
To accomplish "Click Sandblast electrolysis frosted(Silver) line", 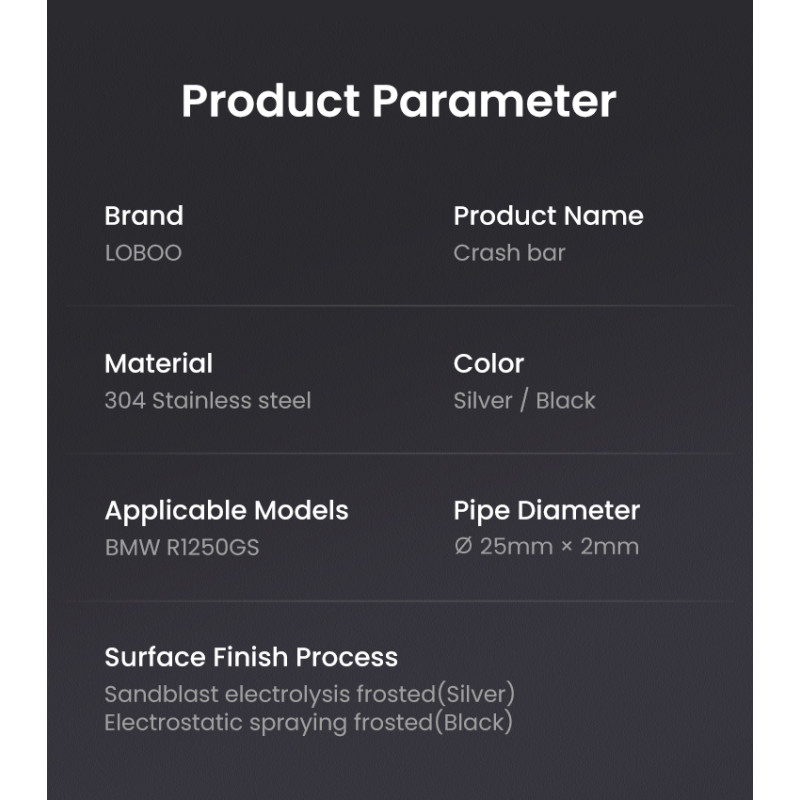I will (309, 694).
